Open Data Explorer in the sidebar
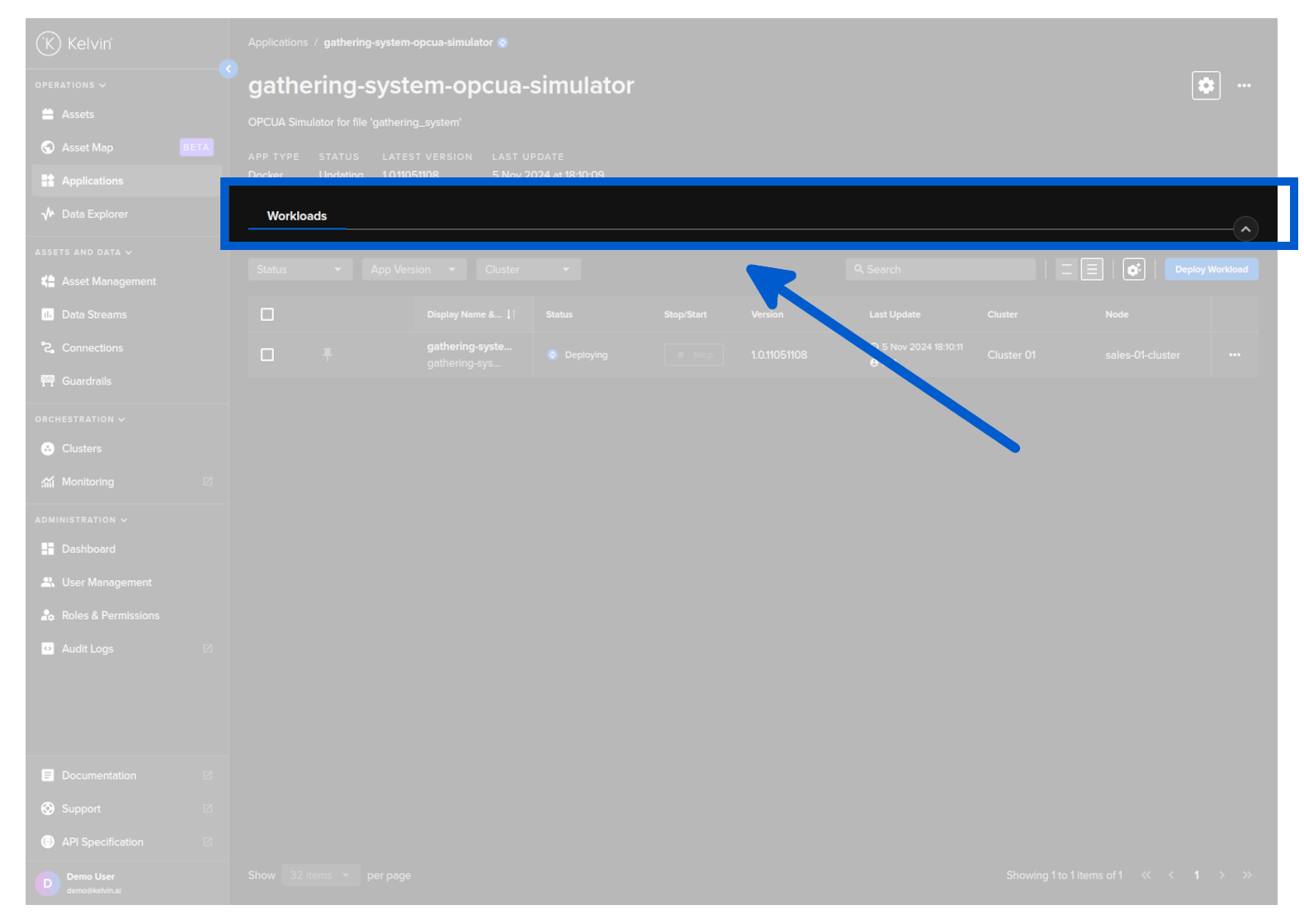Image resolution: width=1304 pixels, height=924 pixels. (95, 214)
